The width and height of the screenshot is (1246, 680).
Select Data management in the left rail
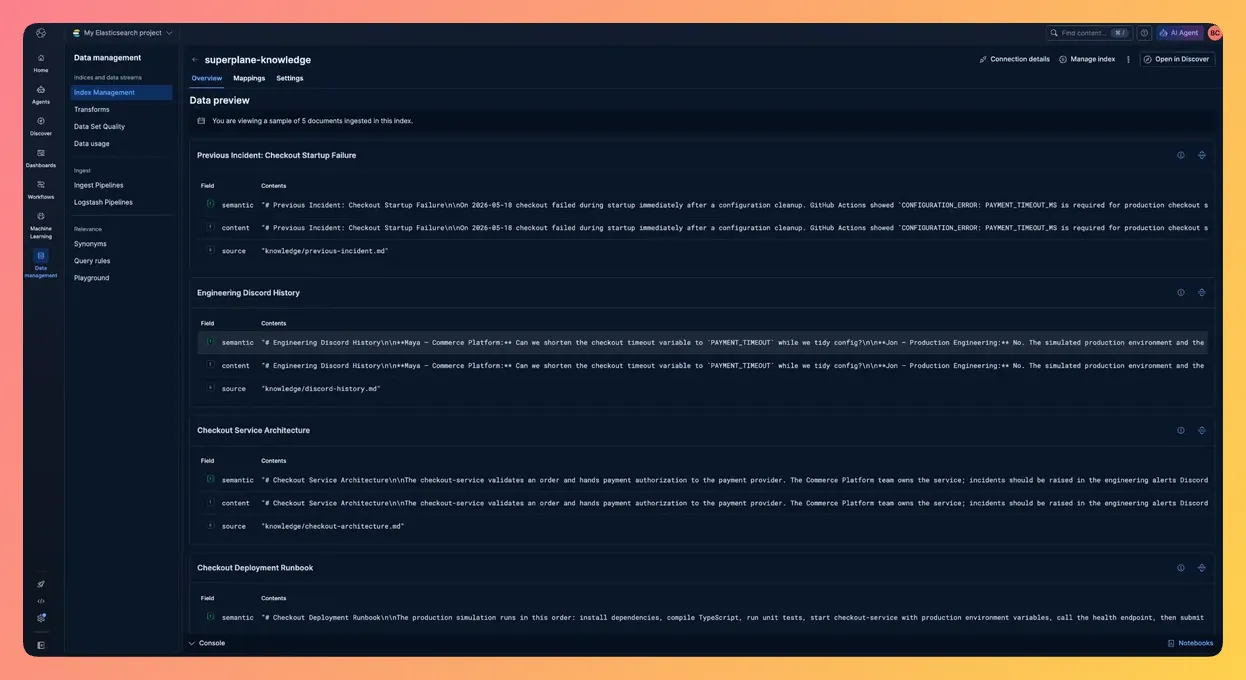point(41,263)
